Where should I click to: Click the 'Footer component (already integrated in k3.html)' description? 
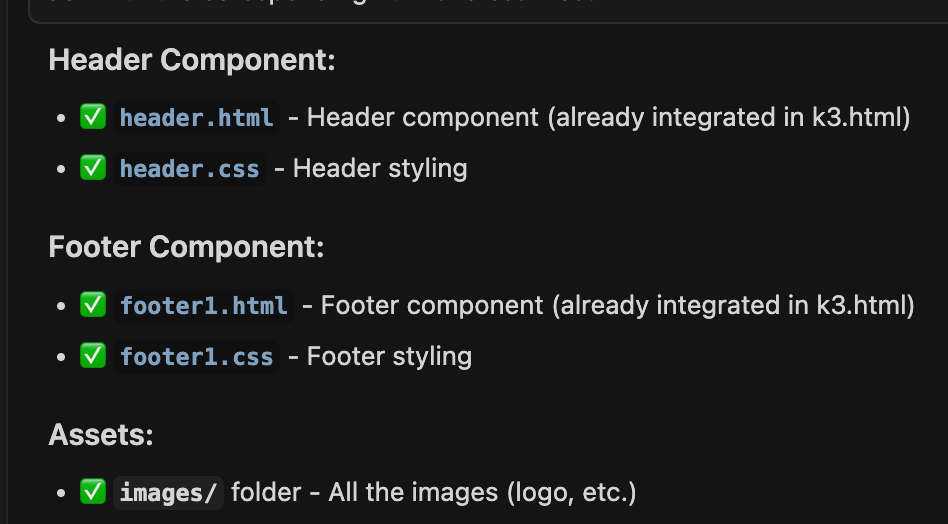click(x=617, y=305)
